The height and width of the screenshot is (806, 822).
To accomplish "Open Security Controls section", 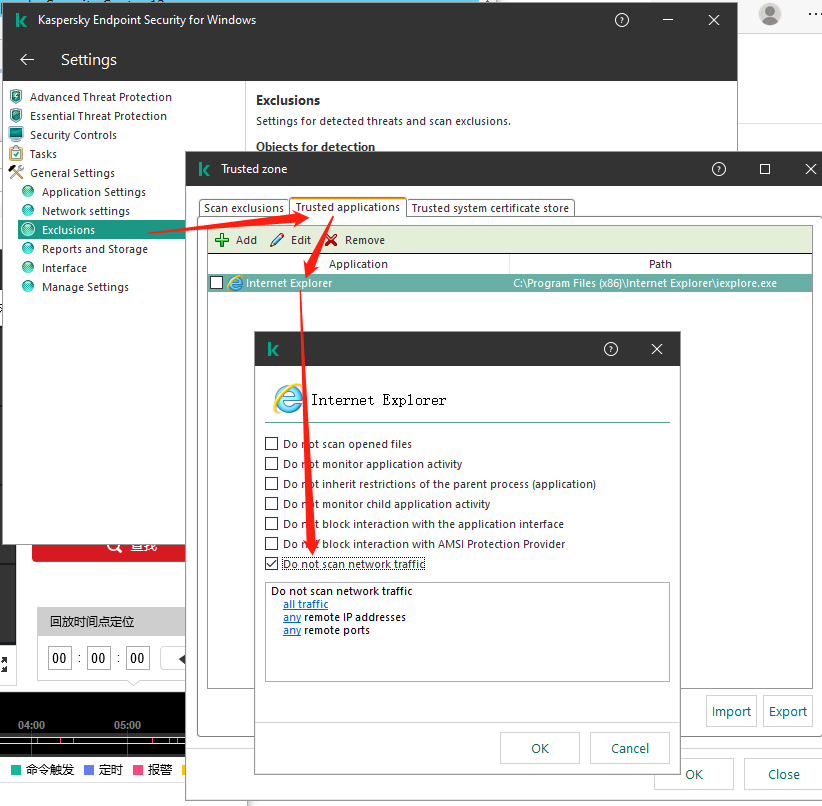I will pos(73,135).
